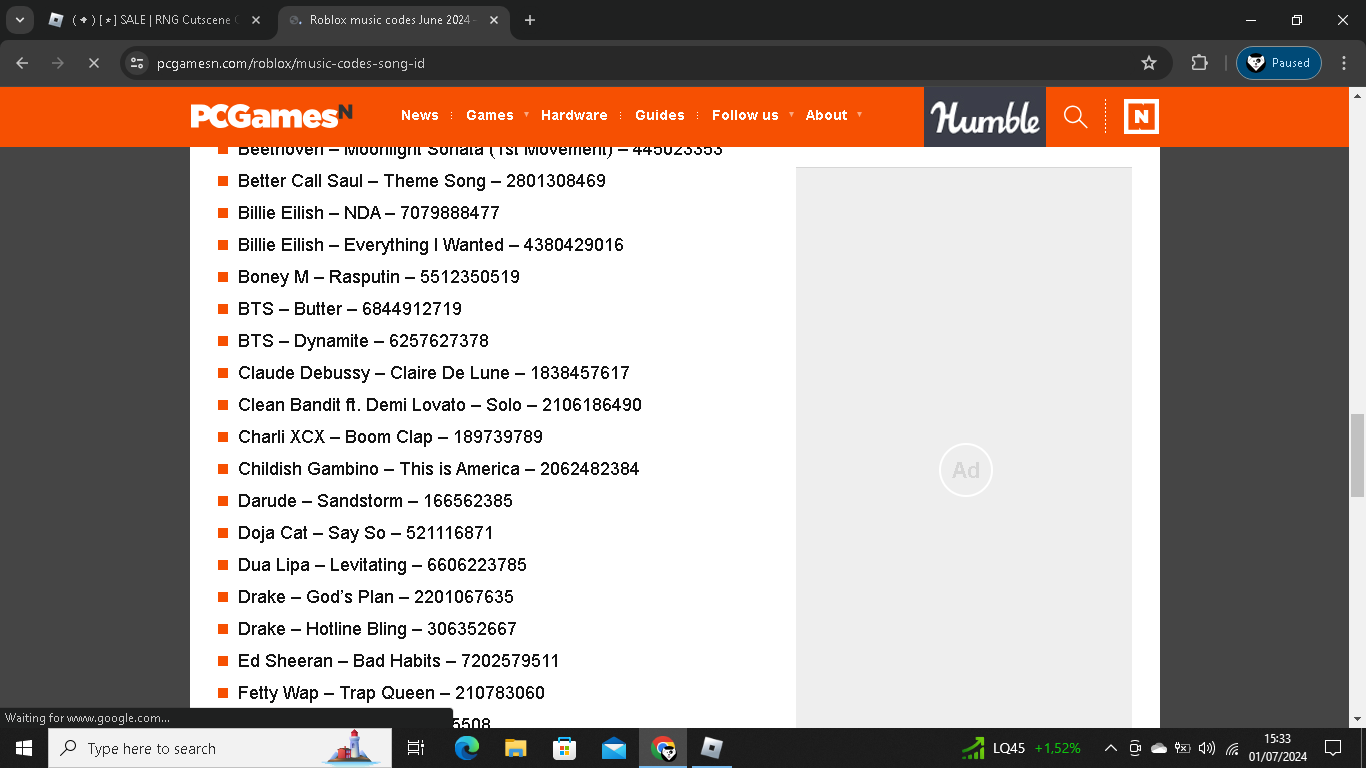Open the Windows Start menu
The height and width of the screenshot is (768, 1366).
click(x=24, y=748)
